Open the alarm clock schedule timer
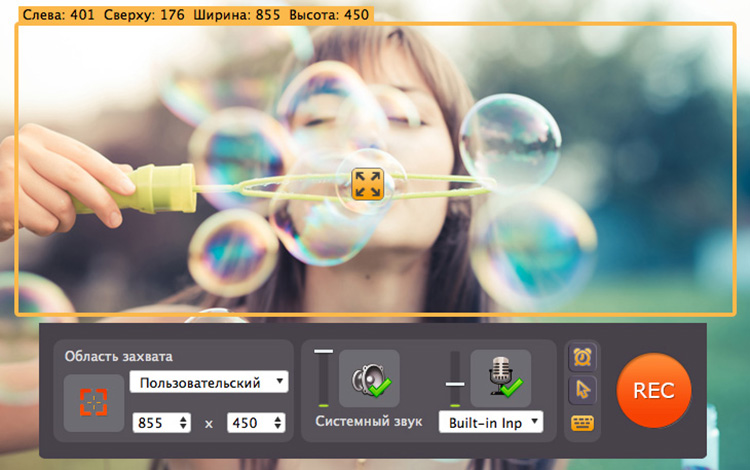Viewport: 750px width, 470px height. [x=581, y=355]
